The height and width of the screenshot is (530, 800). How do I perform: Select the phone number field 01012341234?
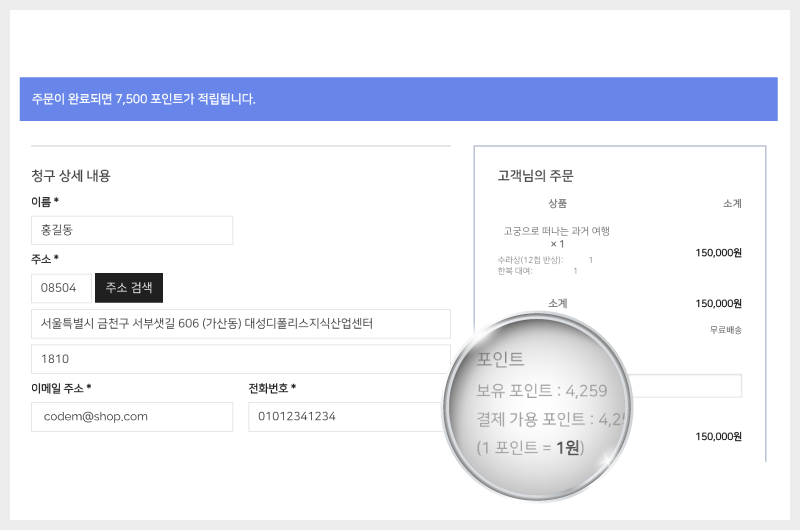tap(345, 416)
